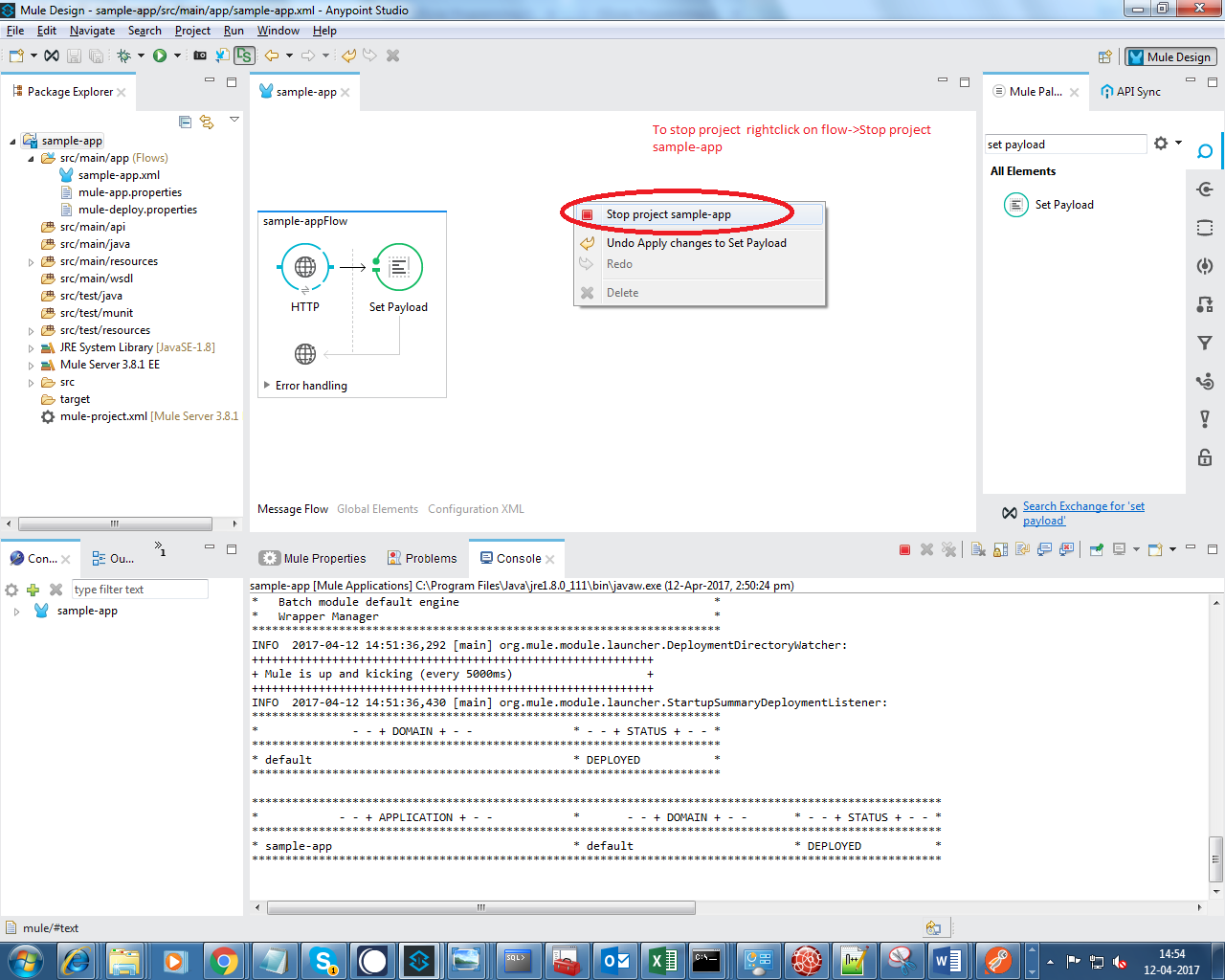Switch to the Configuration XML tab
Viewport: 1225px width, 980px height.
coord(476,508)
